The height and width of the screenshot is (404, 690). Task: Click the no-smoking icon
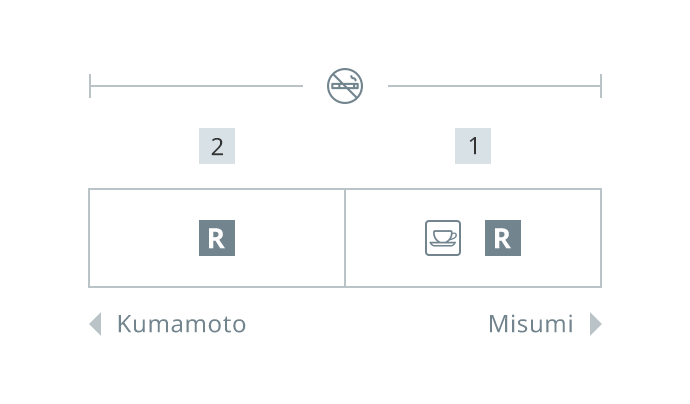click(x=345, y=86)
